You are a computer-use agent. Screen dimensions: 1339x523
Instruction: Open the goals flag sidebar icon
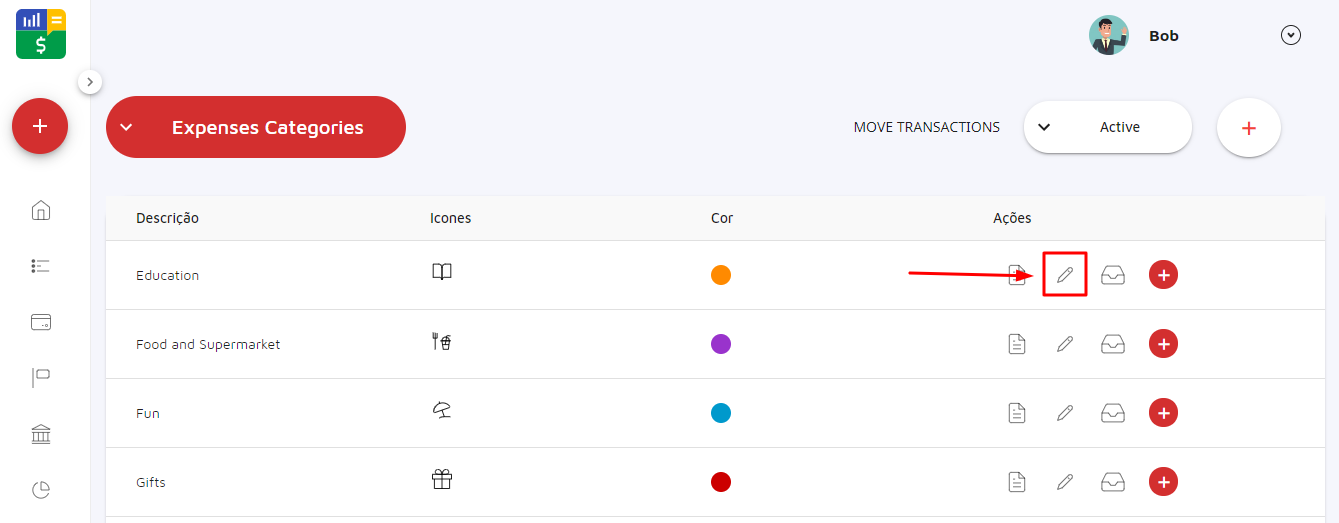(x=41, y=378)
